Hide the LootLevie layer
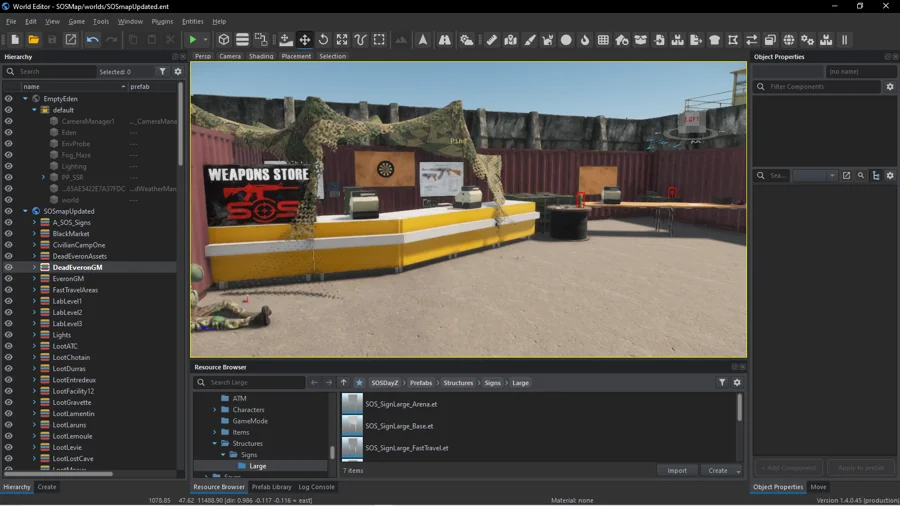 (9, 447)
